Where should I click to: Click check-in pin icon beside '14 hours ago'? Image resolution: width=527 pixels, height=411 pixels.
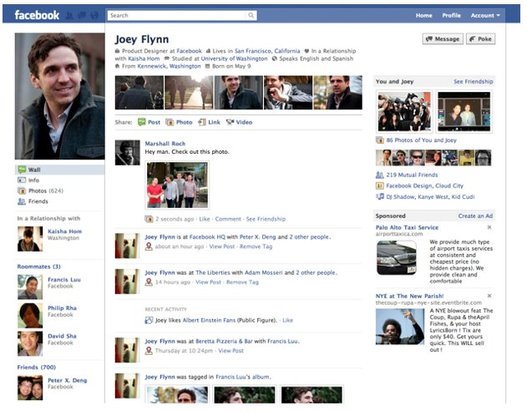149,282
